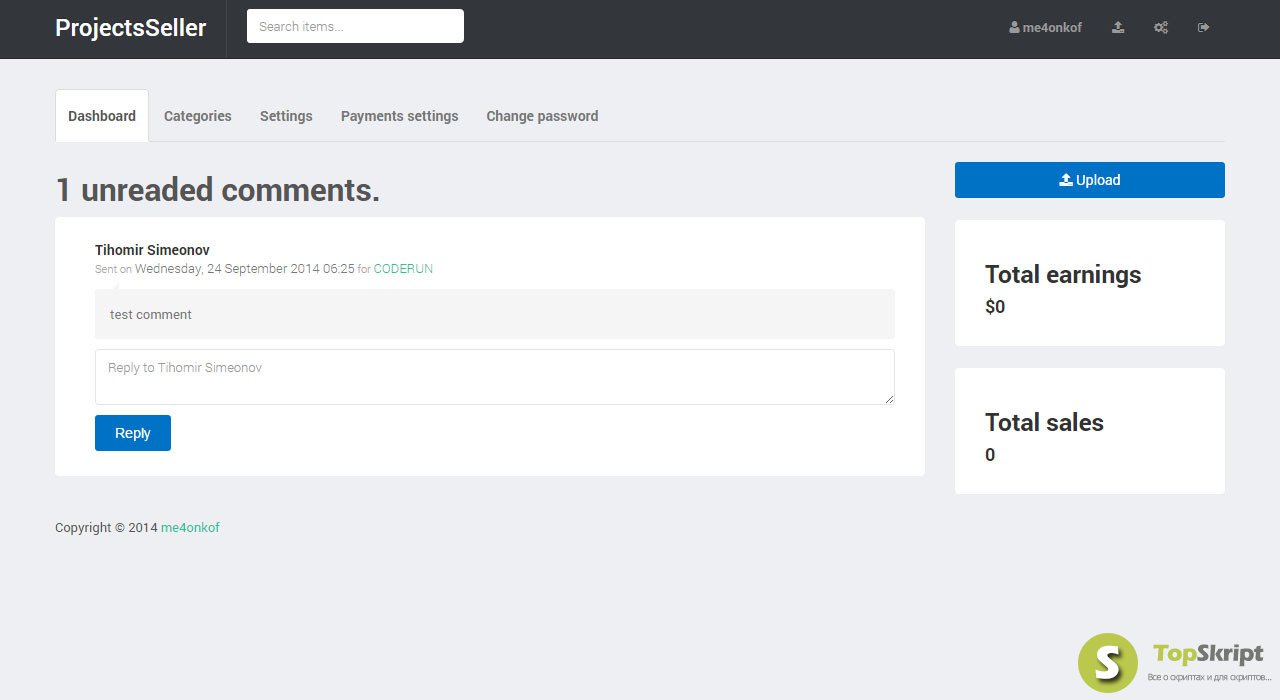This screenshot has height=700, width=1280.
Task: Grab the reply textarea corner handle
Action: point(888,398)
